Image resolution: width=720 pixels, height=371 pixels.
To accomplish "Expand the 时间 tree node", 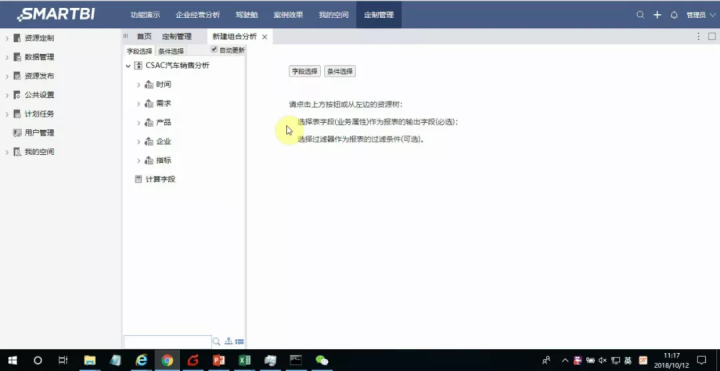I will [138, 85].
